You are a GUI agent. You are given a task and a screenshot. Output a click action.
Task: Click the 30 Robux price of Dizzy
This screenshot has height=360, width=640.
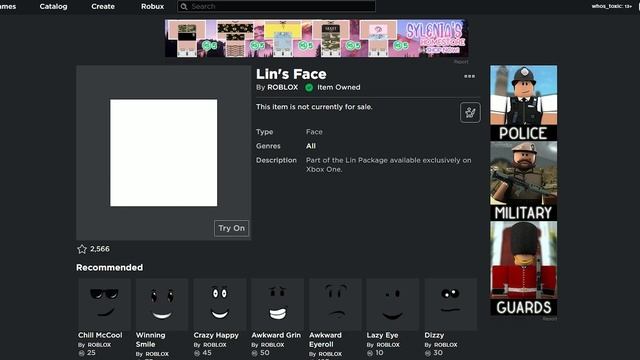[438, 353]
